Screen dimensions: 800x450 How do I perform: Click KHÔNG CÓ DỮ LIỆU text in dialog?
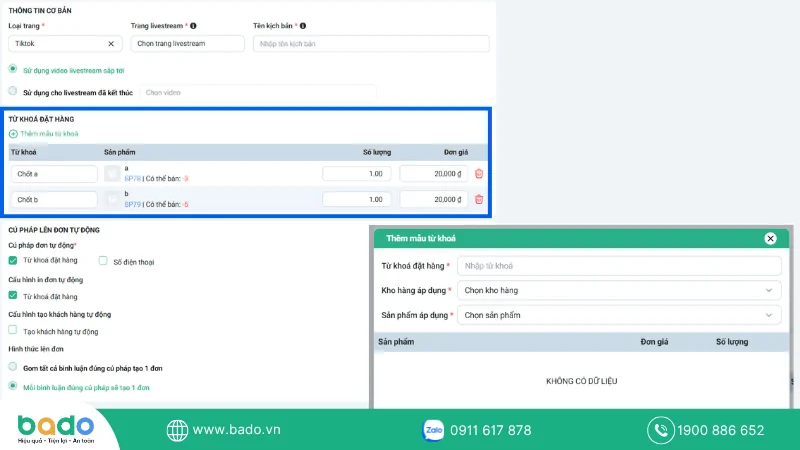click(582, 381)
